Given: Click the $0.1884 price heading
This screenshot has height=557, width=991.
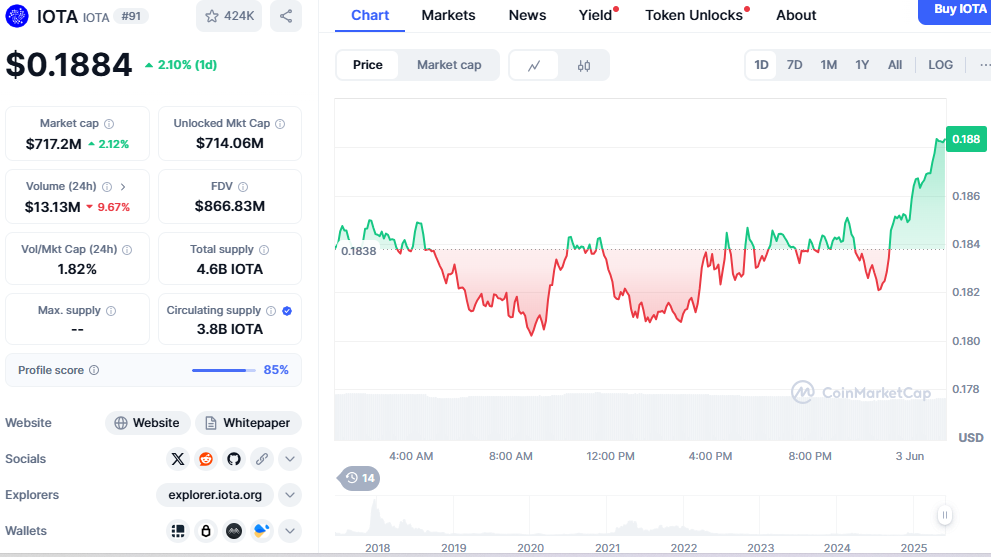Looking at the screenshot, I should (69, 64).
